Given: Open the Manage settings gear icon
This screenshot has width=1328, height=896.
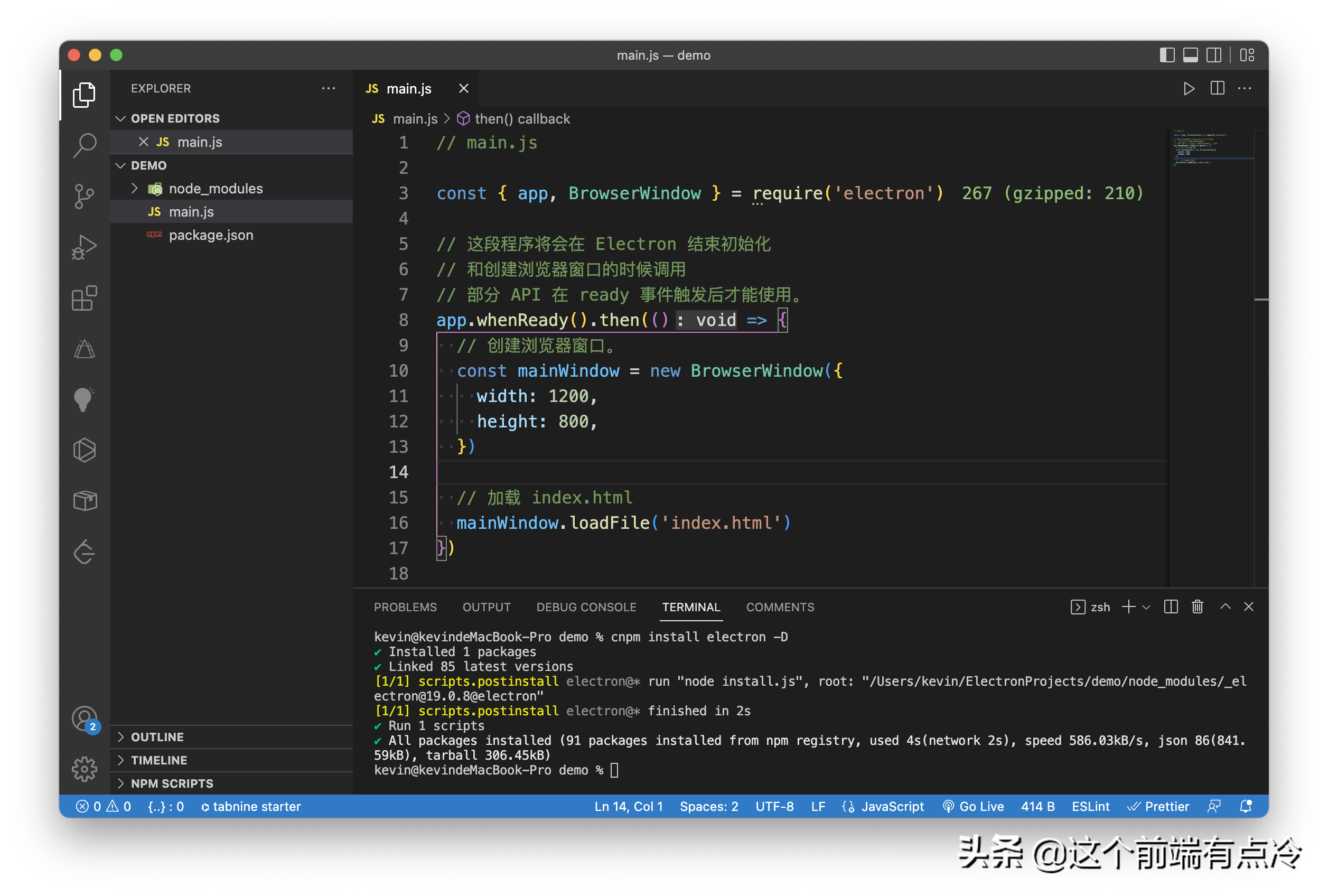Looking at the screenshot, I should (84, 769).
